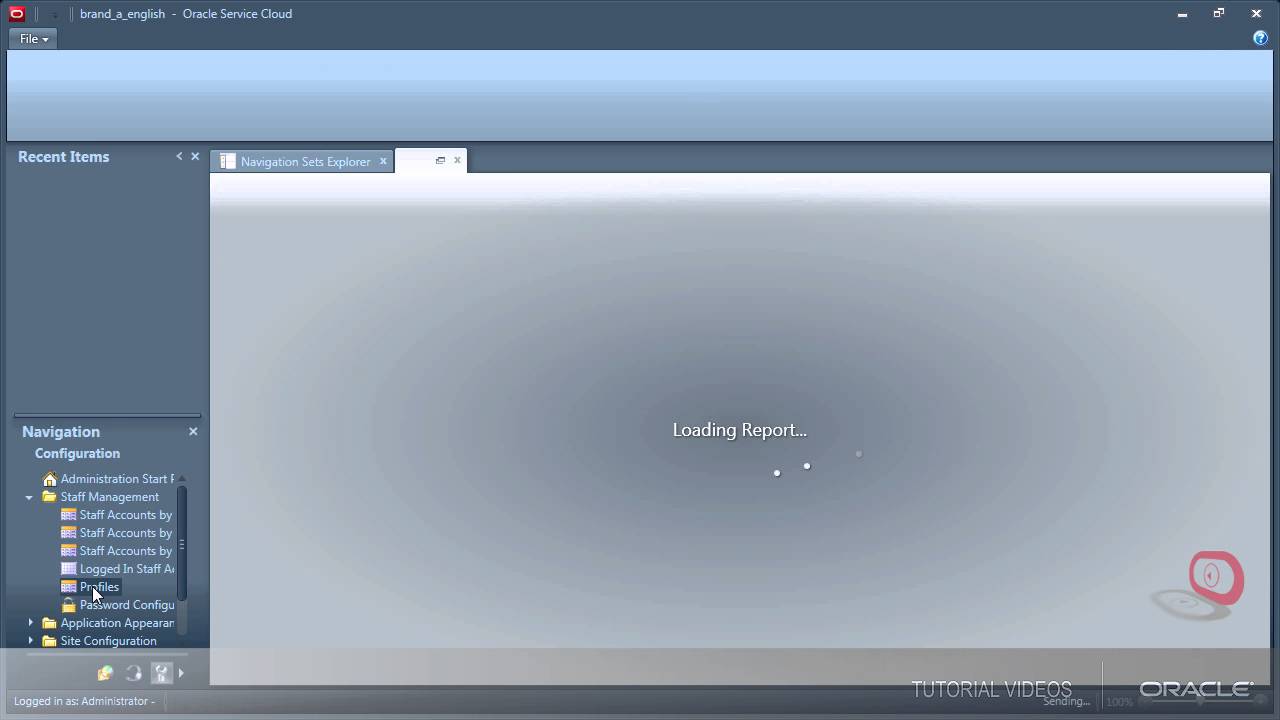Collapse the Staff Management folder arrow

click(29, 497)
